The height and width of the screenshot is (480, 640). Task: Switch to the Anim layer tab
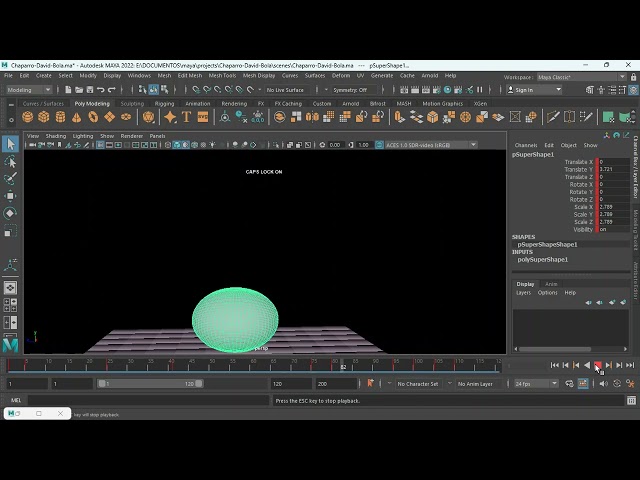551,284
